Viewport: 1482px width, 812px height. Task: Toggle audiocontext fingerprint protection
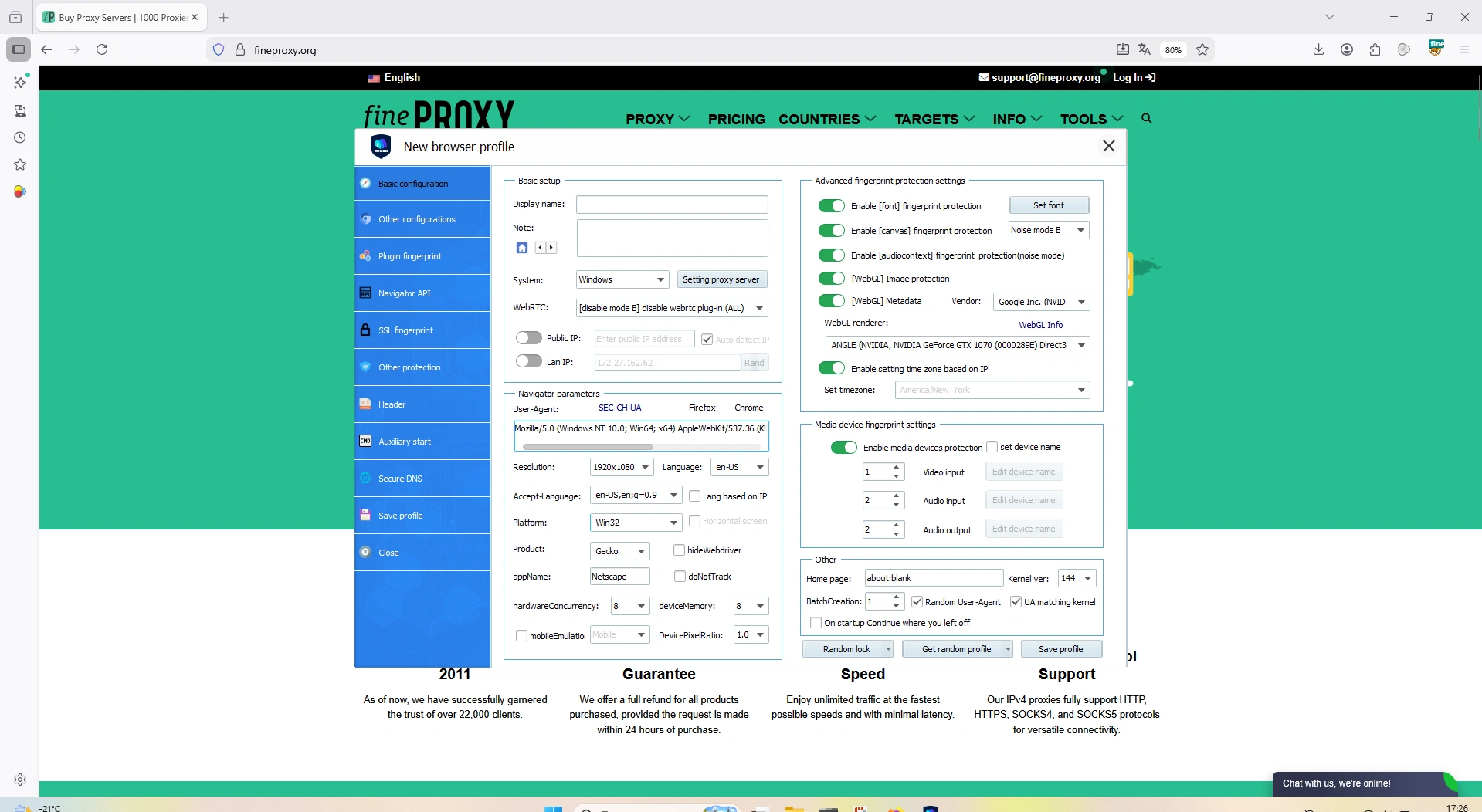point(832,255)
